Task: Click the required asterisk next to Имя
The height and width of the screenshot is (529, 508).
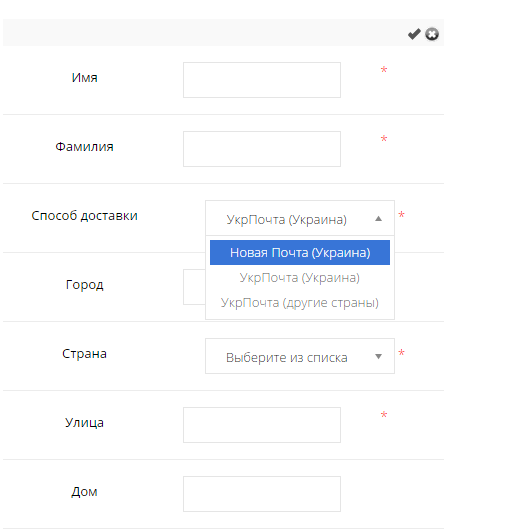Action: [x=384, y=70]
